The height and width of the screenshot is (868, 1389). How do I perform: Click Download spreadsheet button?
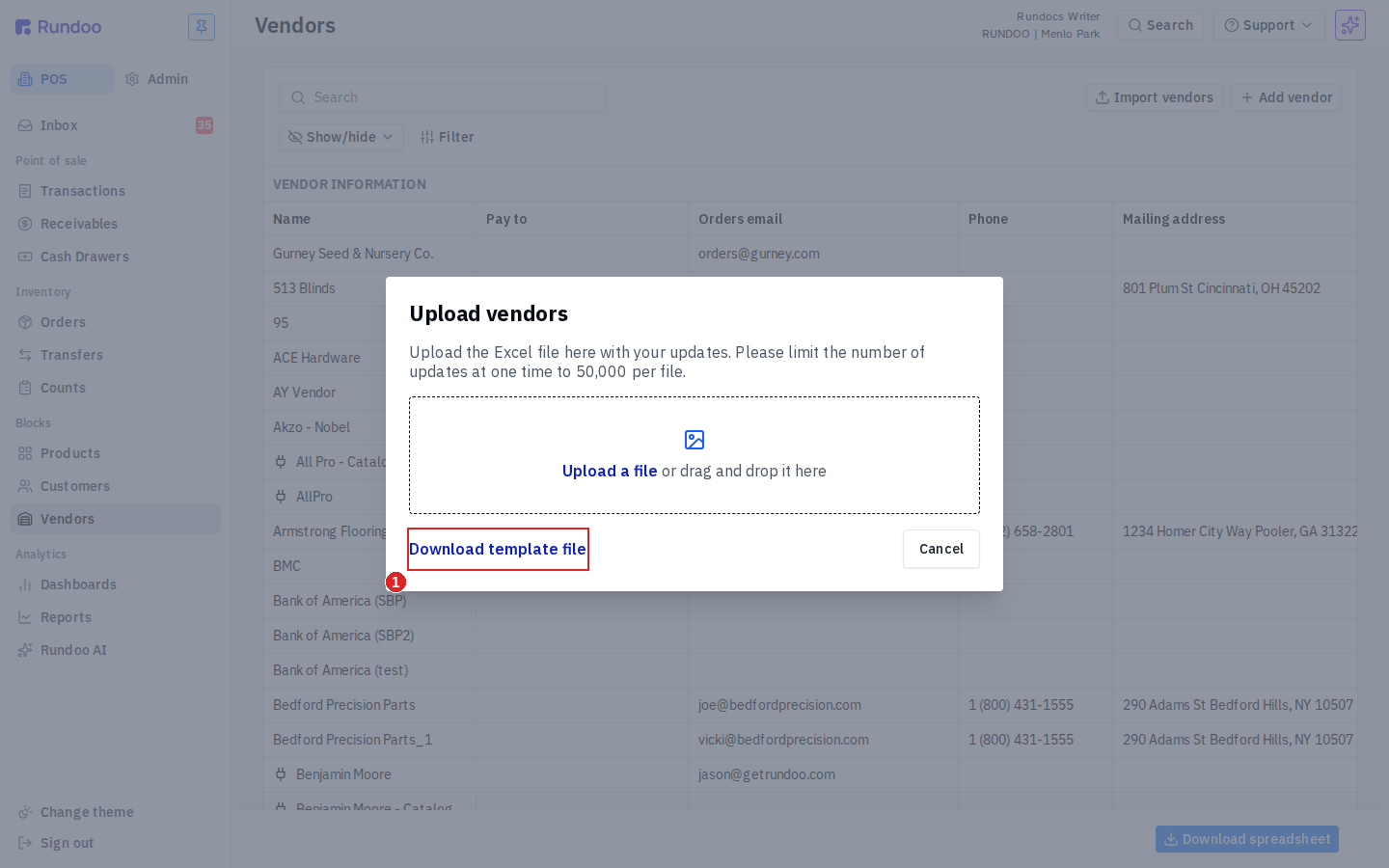(1247, 839)
